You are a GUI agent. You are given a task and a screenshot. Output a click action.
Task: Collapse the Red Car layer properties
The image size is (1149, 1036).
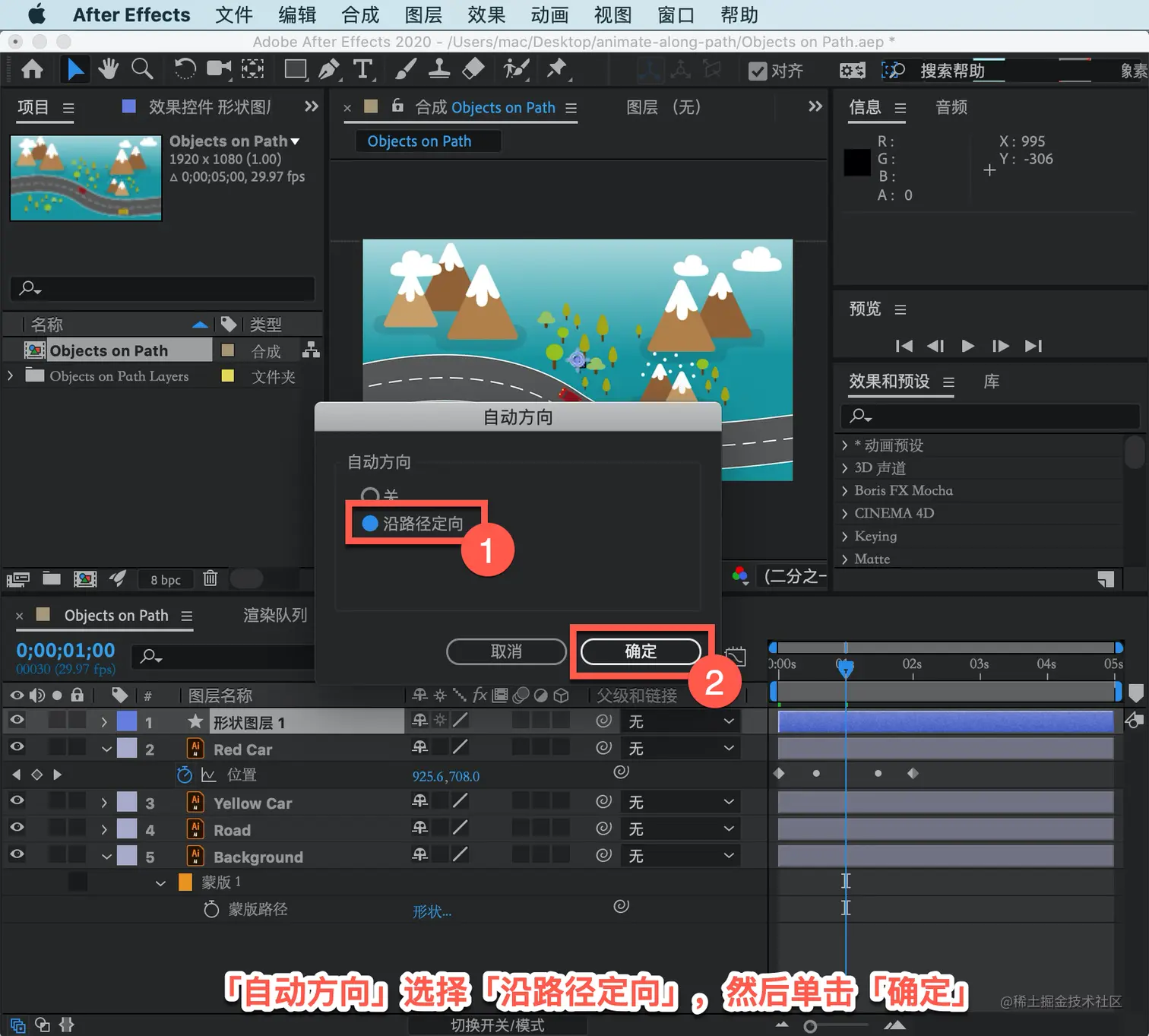click(x=106, y=749)
